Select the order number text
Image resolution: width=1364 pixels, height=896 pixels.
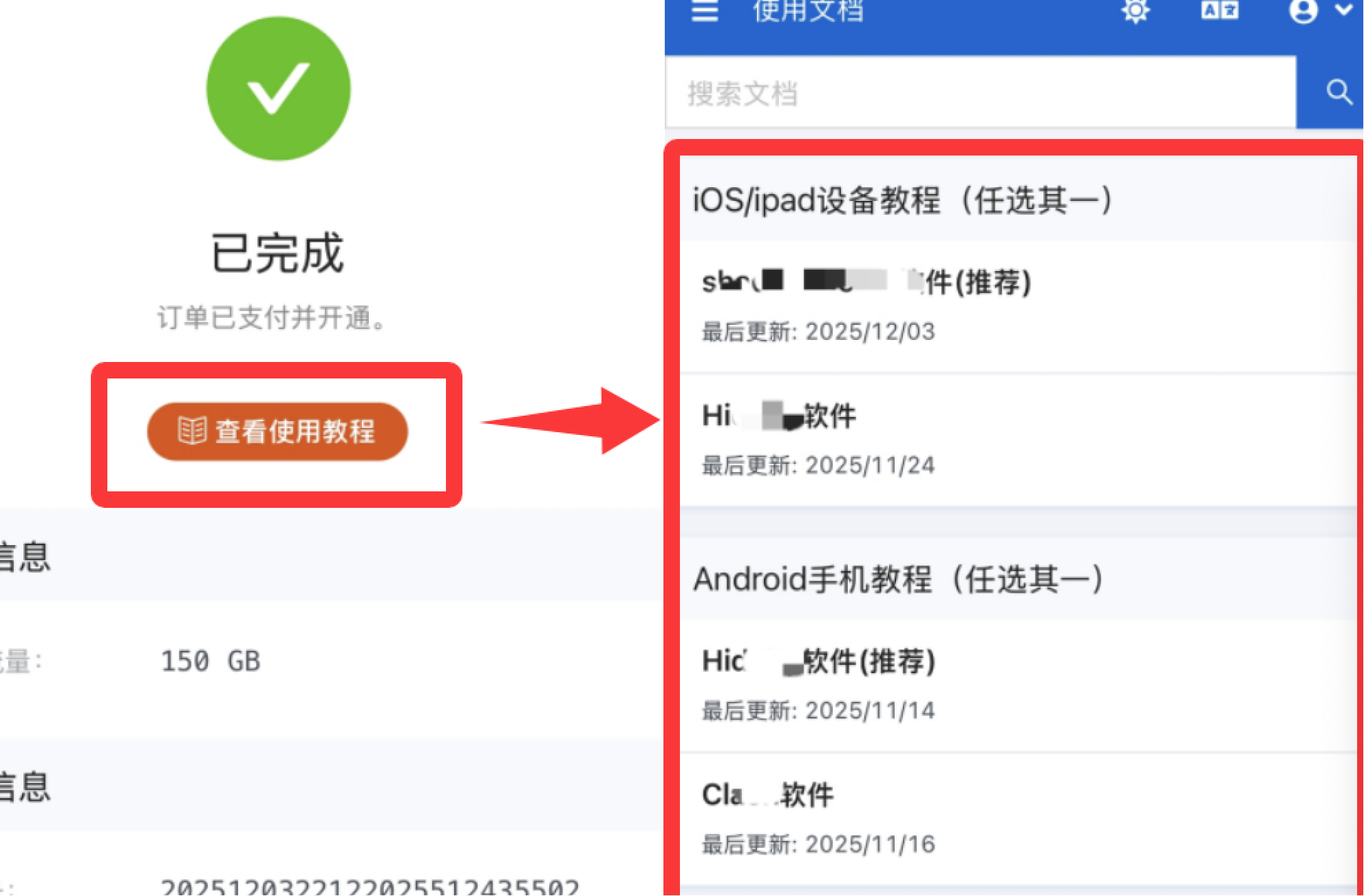coord(370,886)
